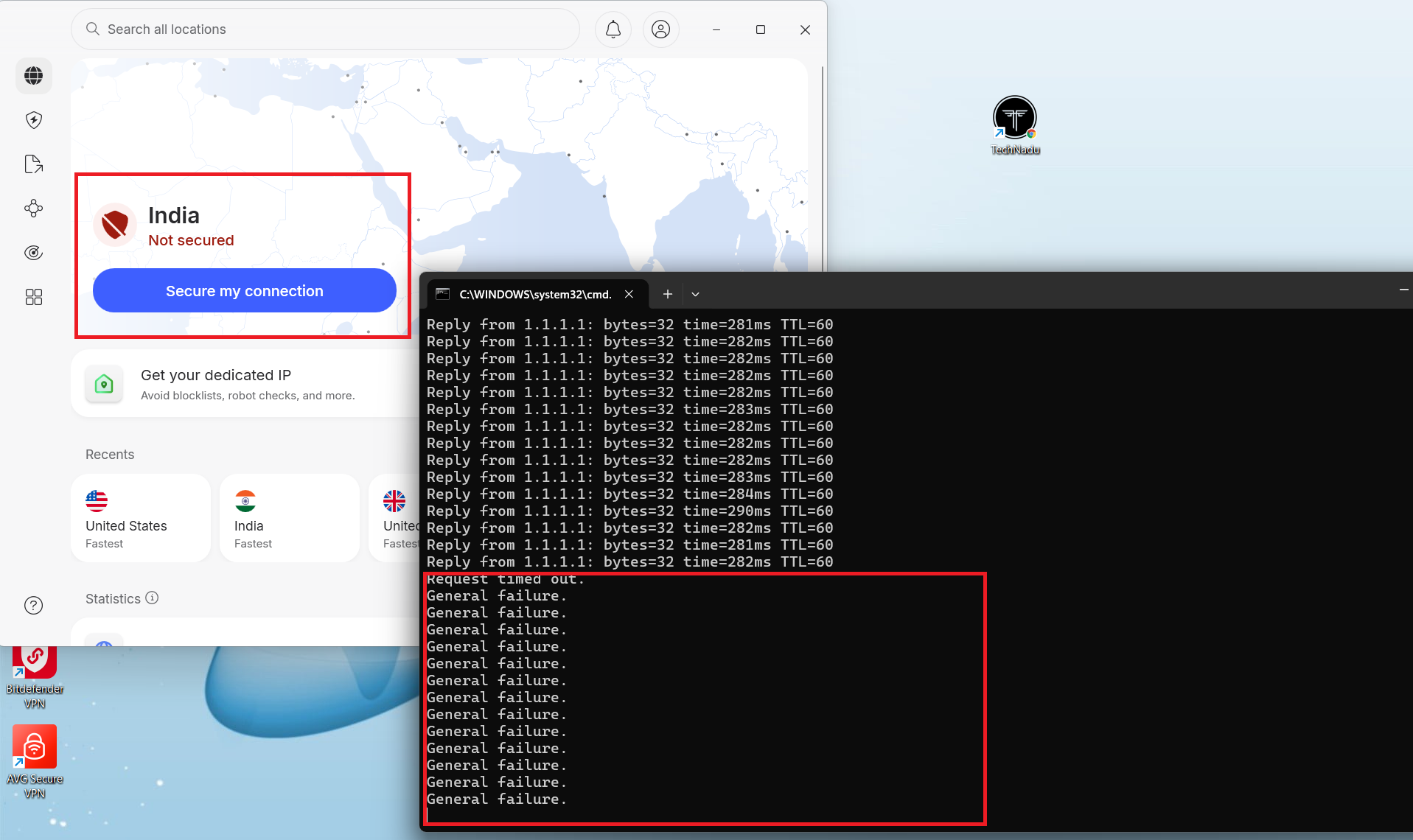Click the United States flag icon

(x=97, y=501)
